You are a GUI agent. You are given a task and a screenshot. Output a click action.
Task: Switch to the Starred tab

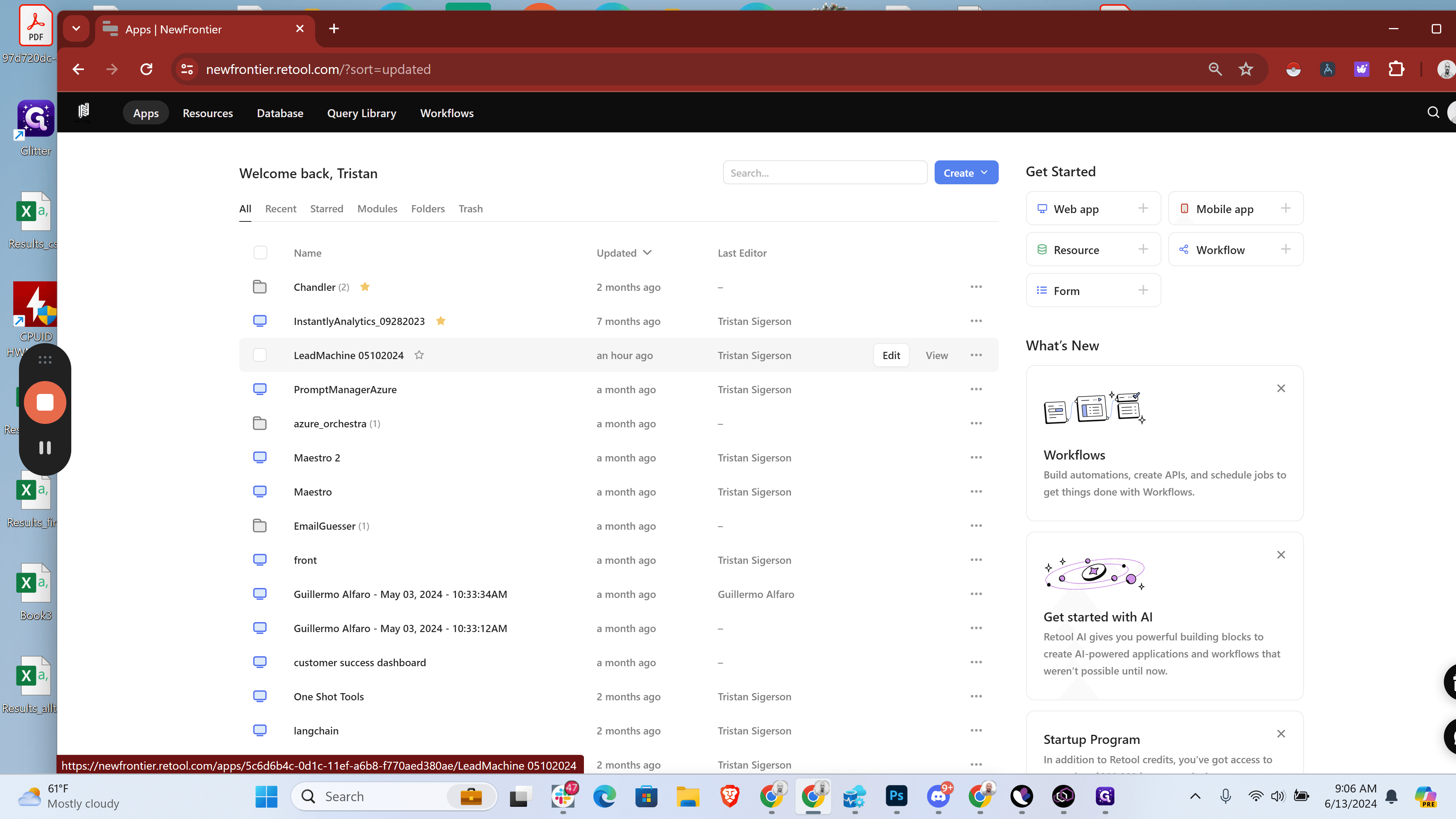point(326,209)
